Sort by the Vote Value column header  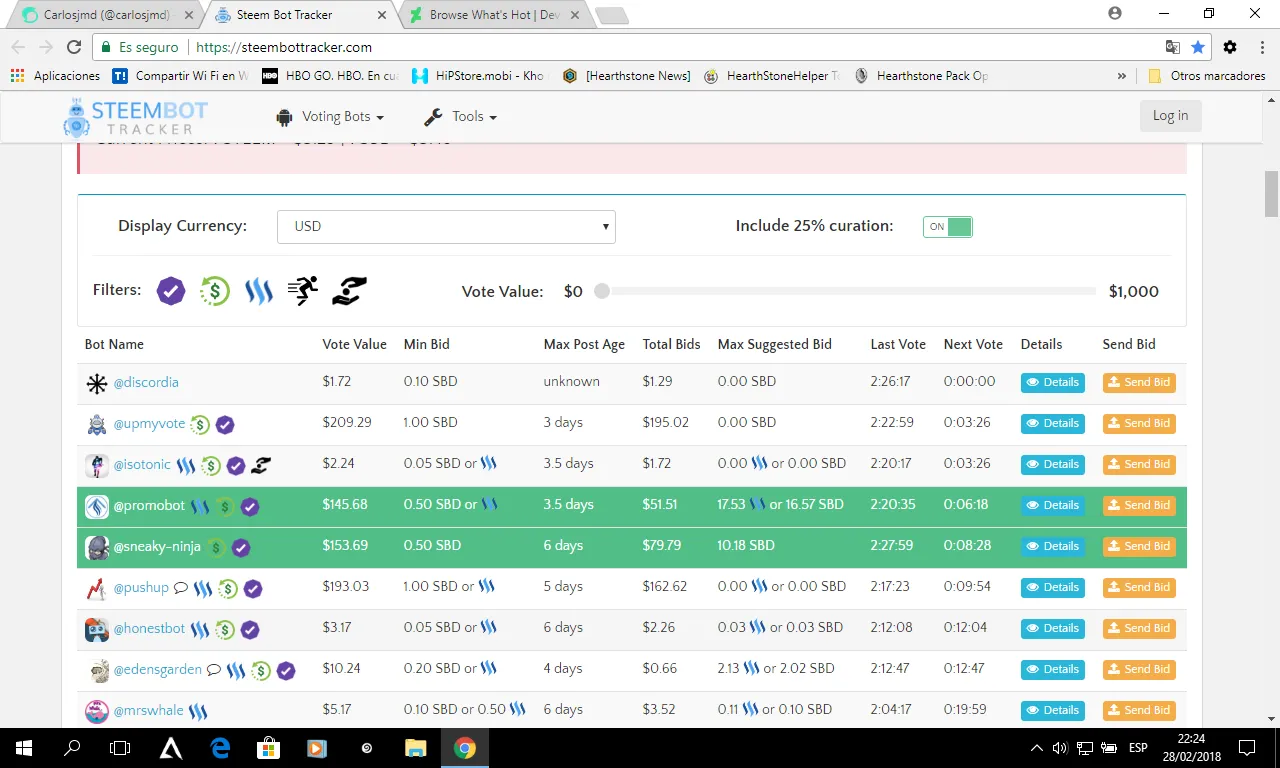point(354,344)
